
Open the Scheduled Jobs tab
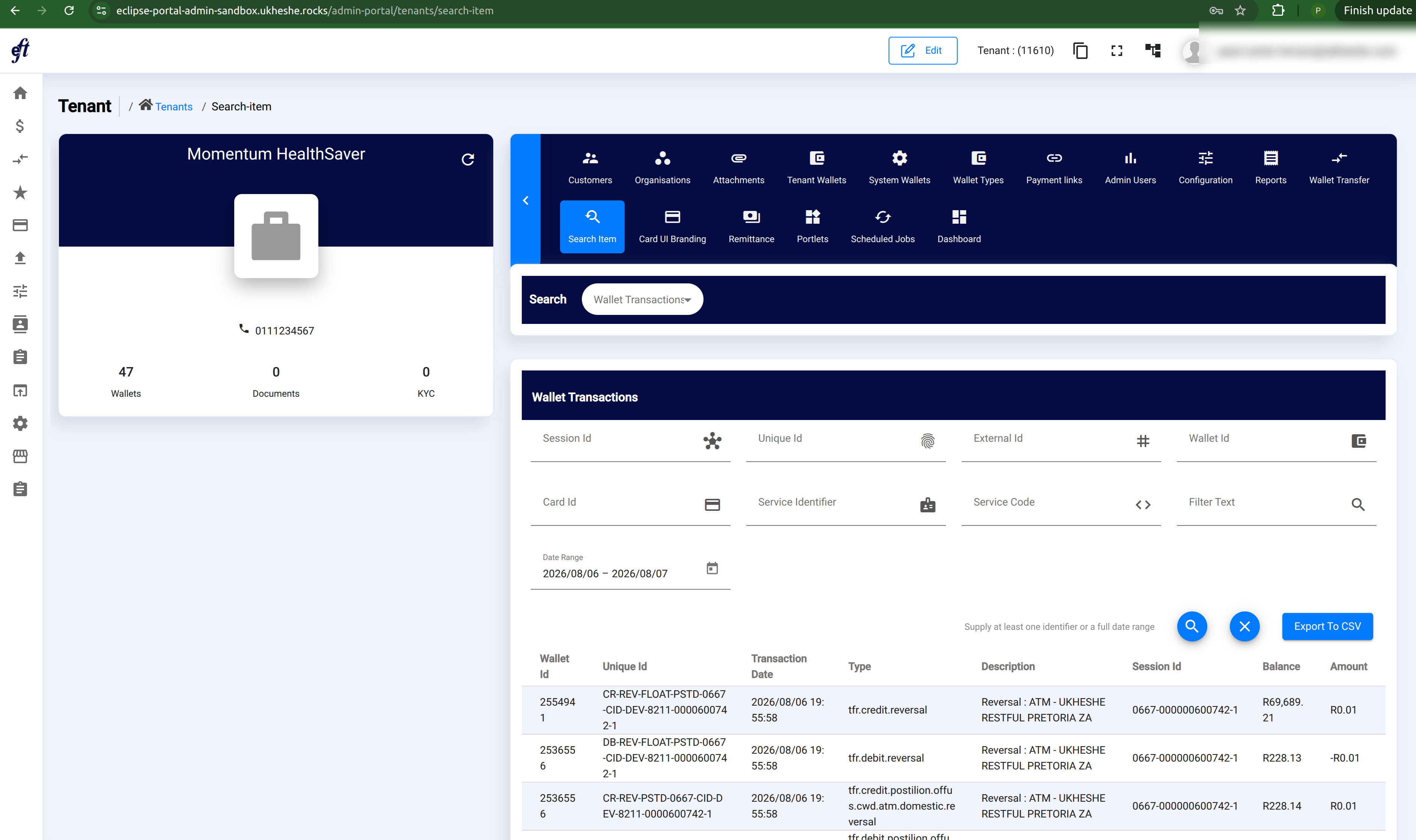click(x=882, y=226)
